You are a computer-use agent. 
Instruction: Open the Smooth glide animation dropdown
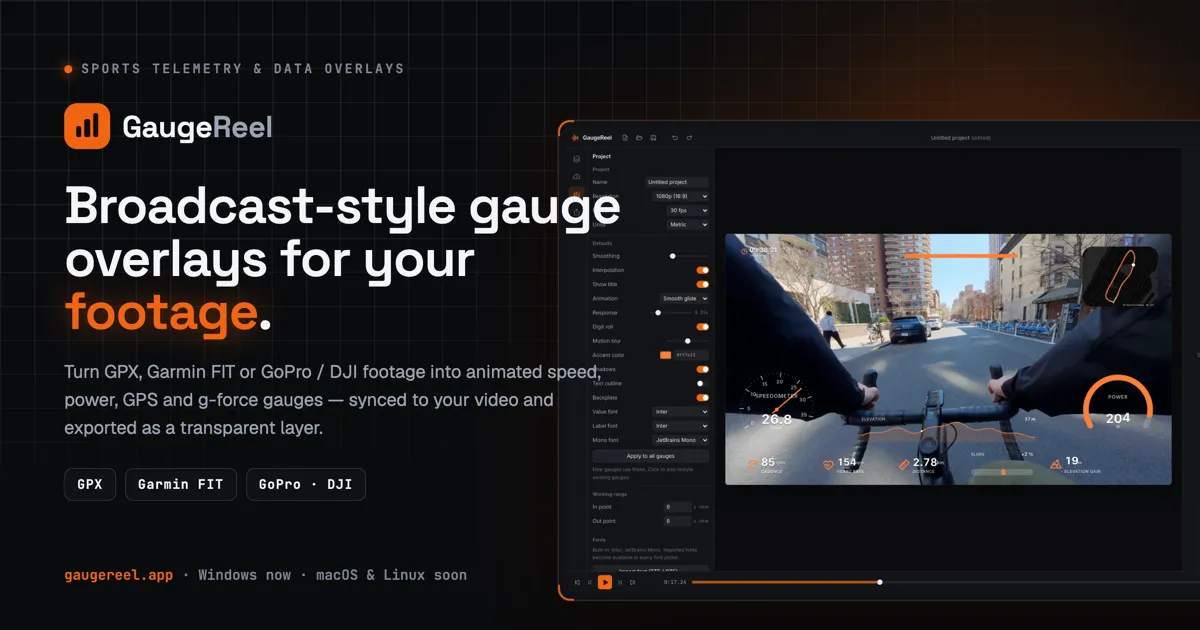coord(684,298)
